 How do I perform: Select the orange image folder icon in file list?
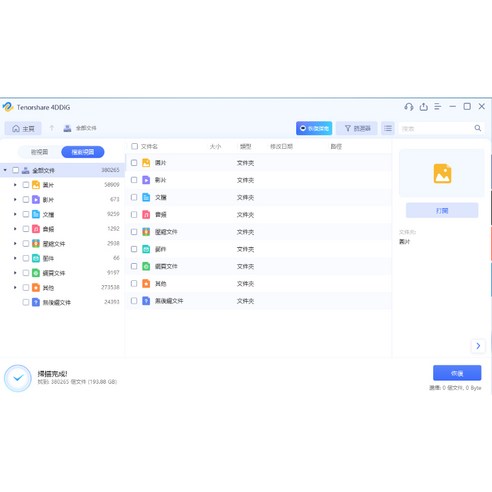146,163
